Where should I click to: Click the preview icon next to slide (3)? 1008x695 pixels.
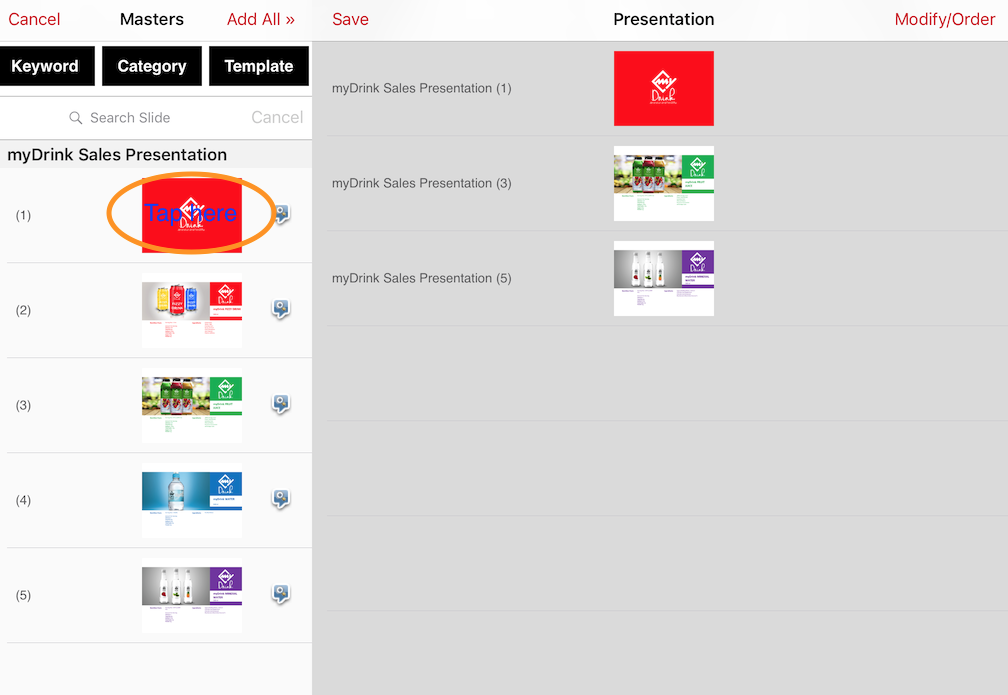[281, 405]
